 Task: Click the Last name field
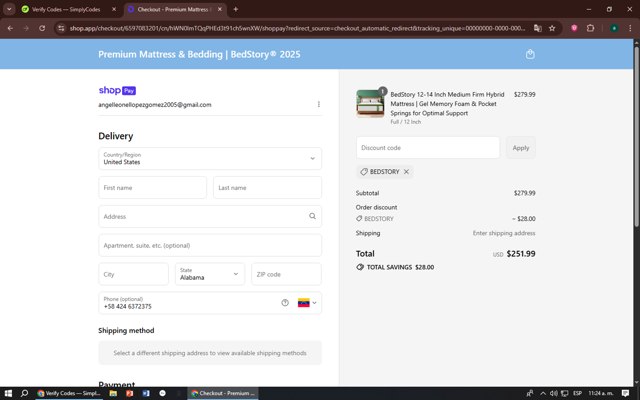point(267,188)
